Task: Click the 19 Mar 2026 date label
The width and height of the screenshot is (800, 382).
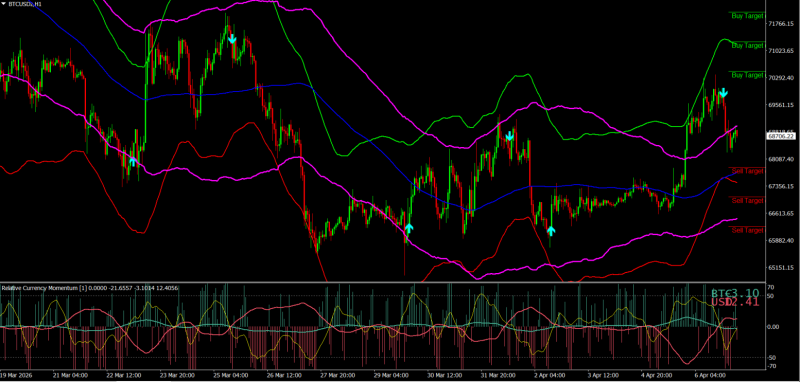Action: click(16, 375)
